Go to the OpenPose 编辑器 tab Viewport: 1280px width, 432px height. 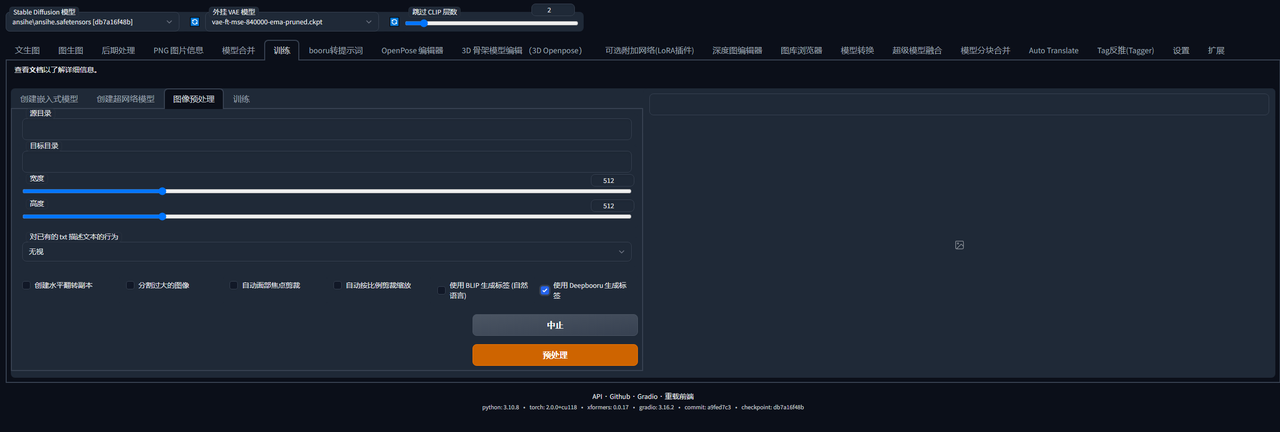[x=412, y=50]
